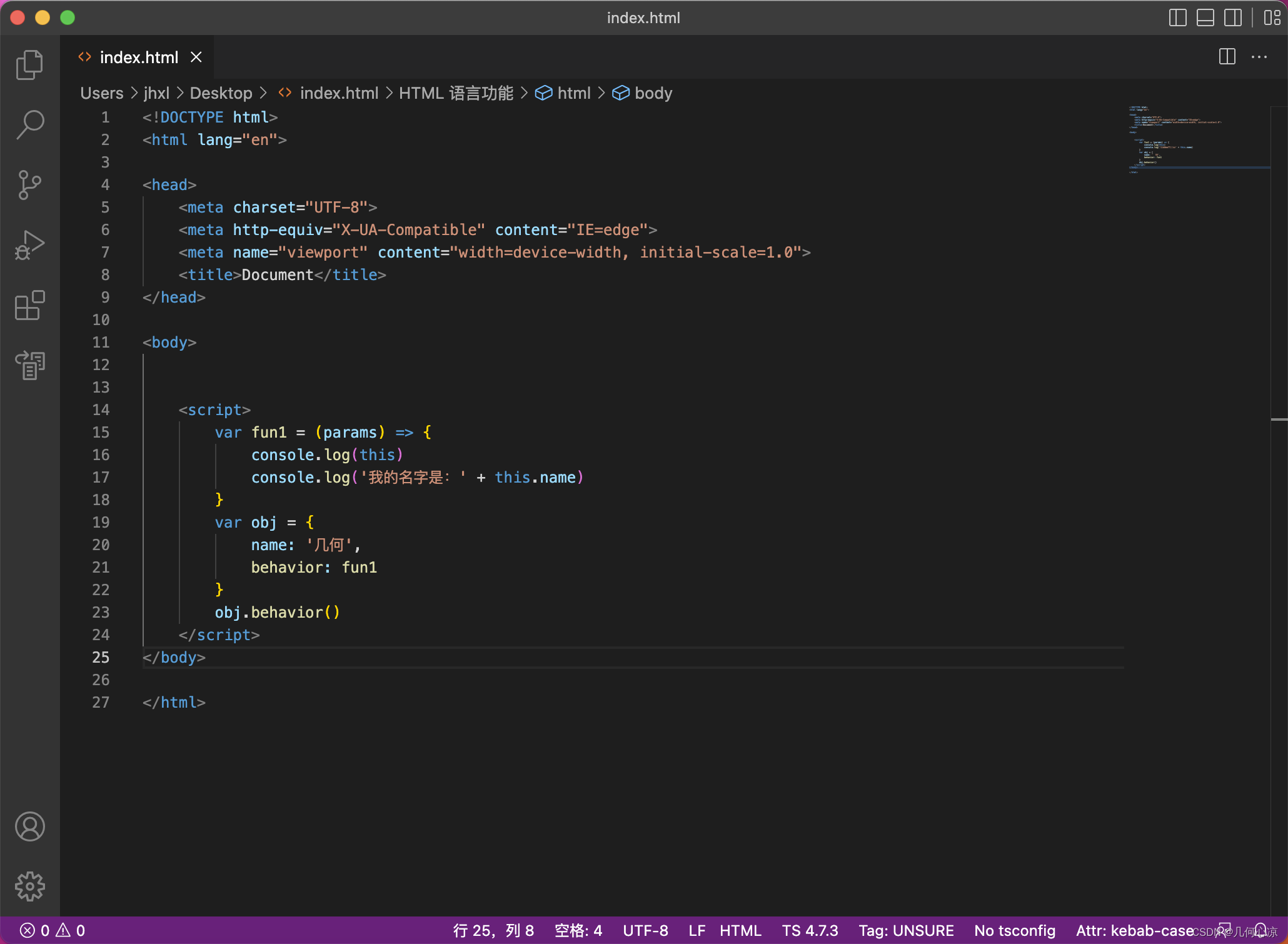Image resolution: width=1288 pixels, height=944 pixels.
Task: Open the Source Control view
Action: coord(29,185)
